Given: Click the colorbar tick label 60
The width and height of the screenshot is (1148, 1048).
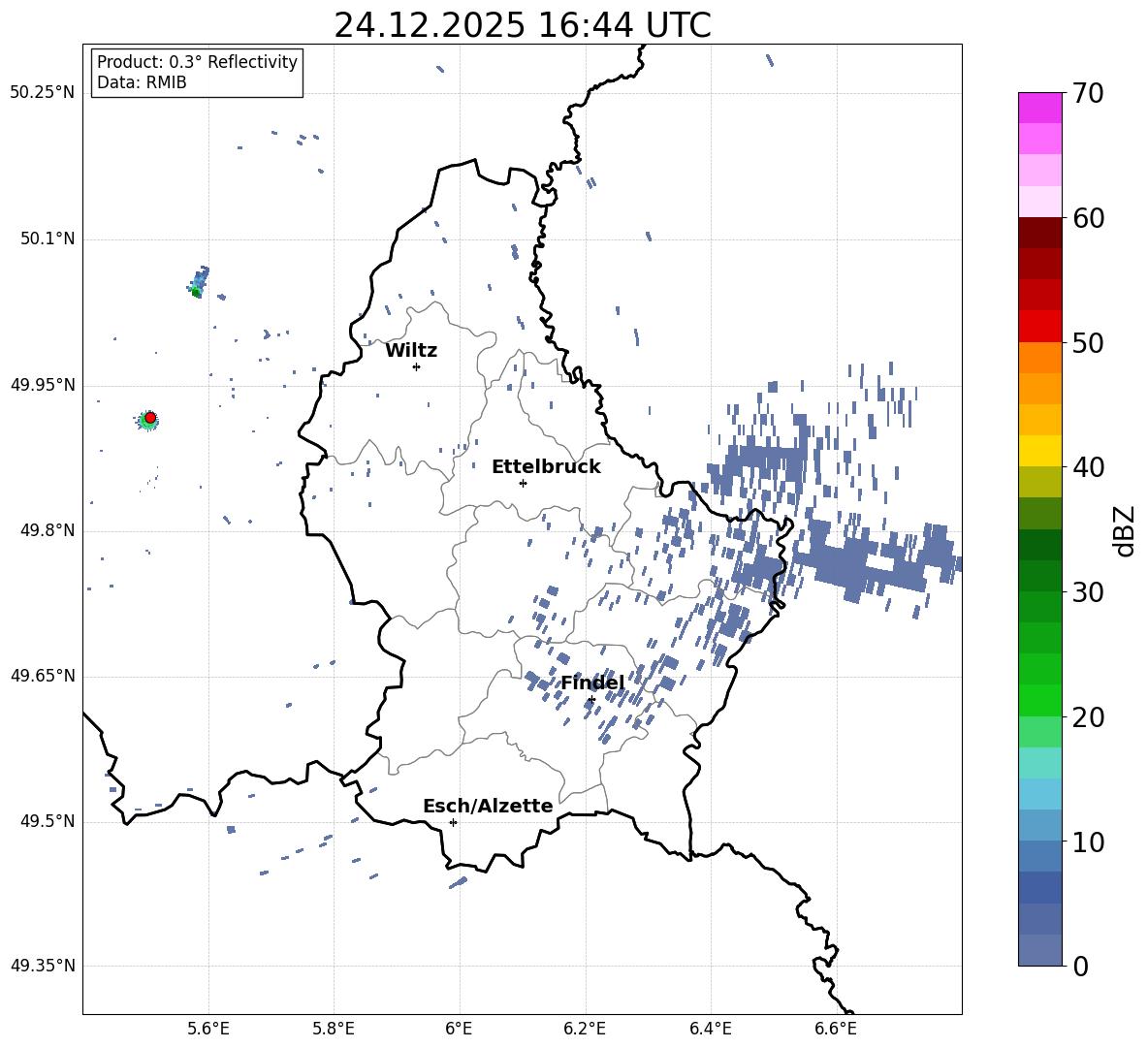Looking at the screenshot, I should (x=1088, y=218).
